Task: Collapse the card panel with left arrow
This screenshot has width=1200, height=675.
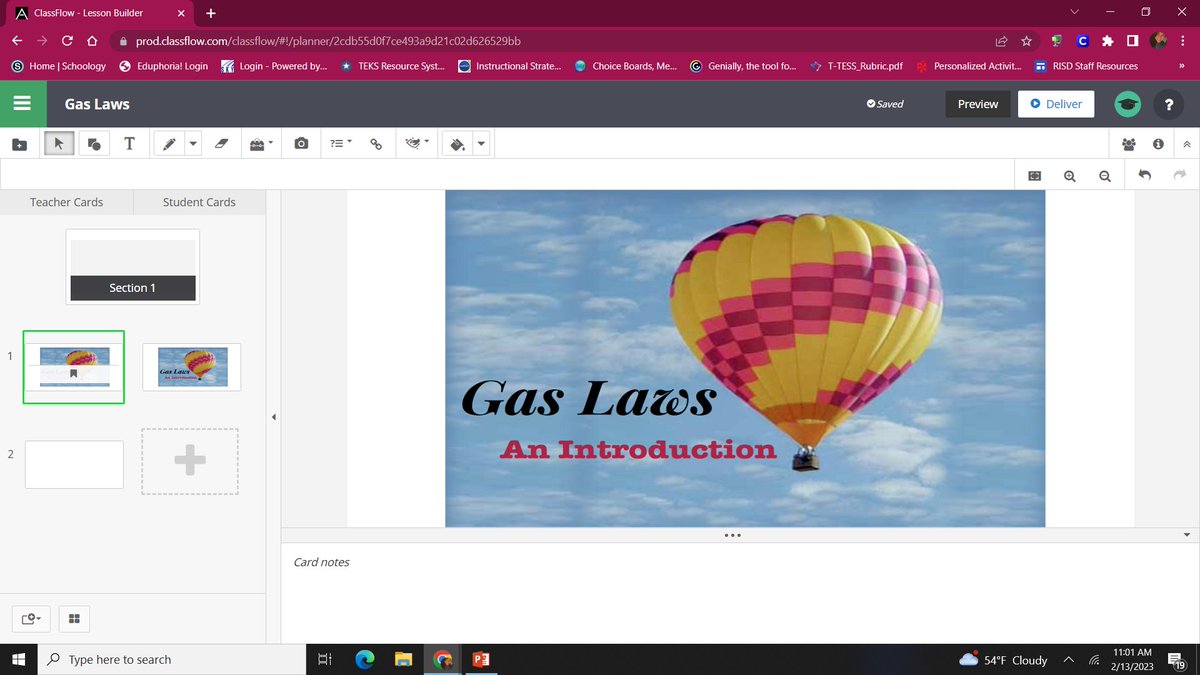Action: coord(274,417)
